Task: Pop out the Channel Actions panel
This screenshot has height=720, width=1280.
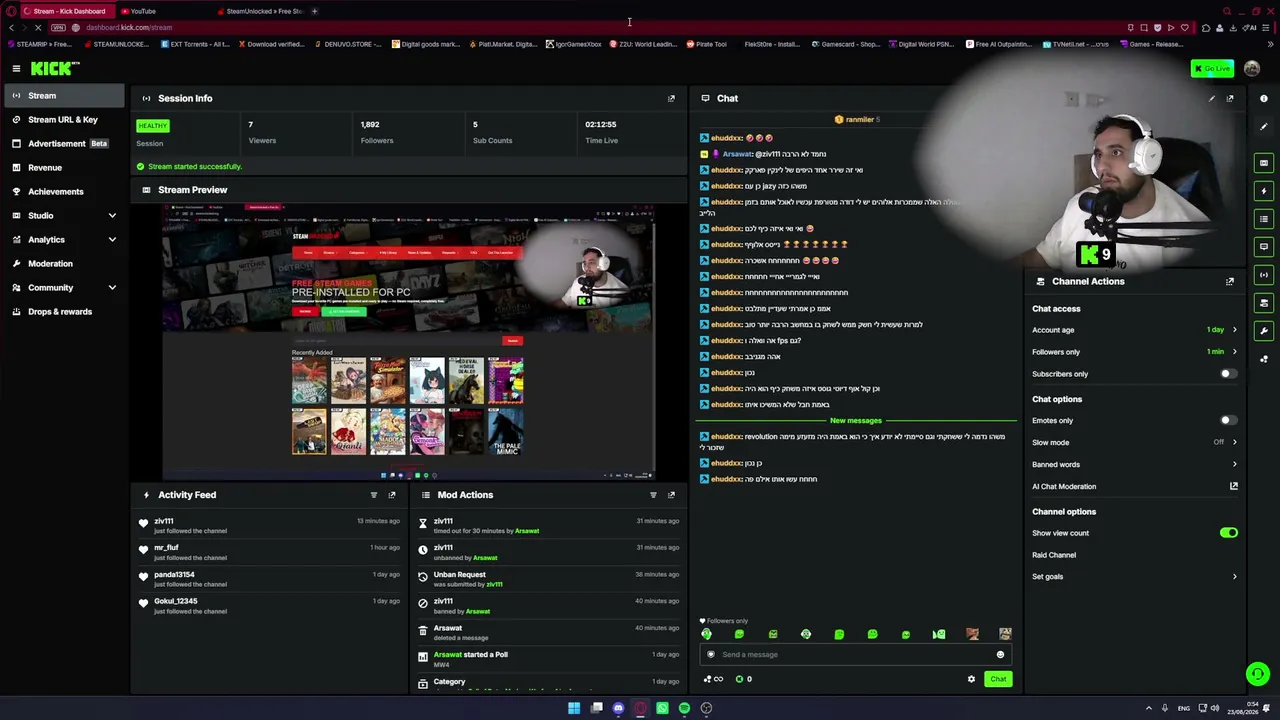Action: [1230, 281]
